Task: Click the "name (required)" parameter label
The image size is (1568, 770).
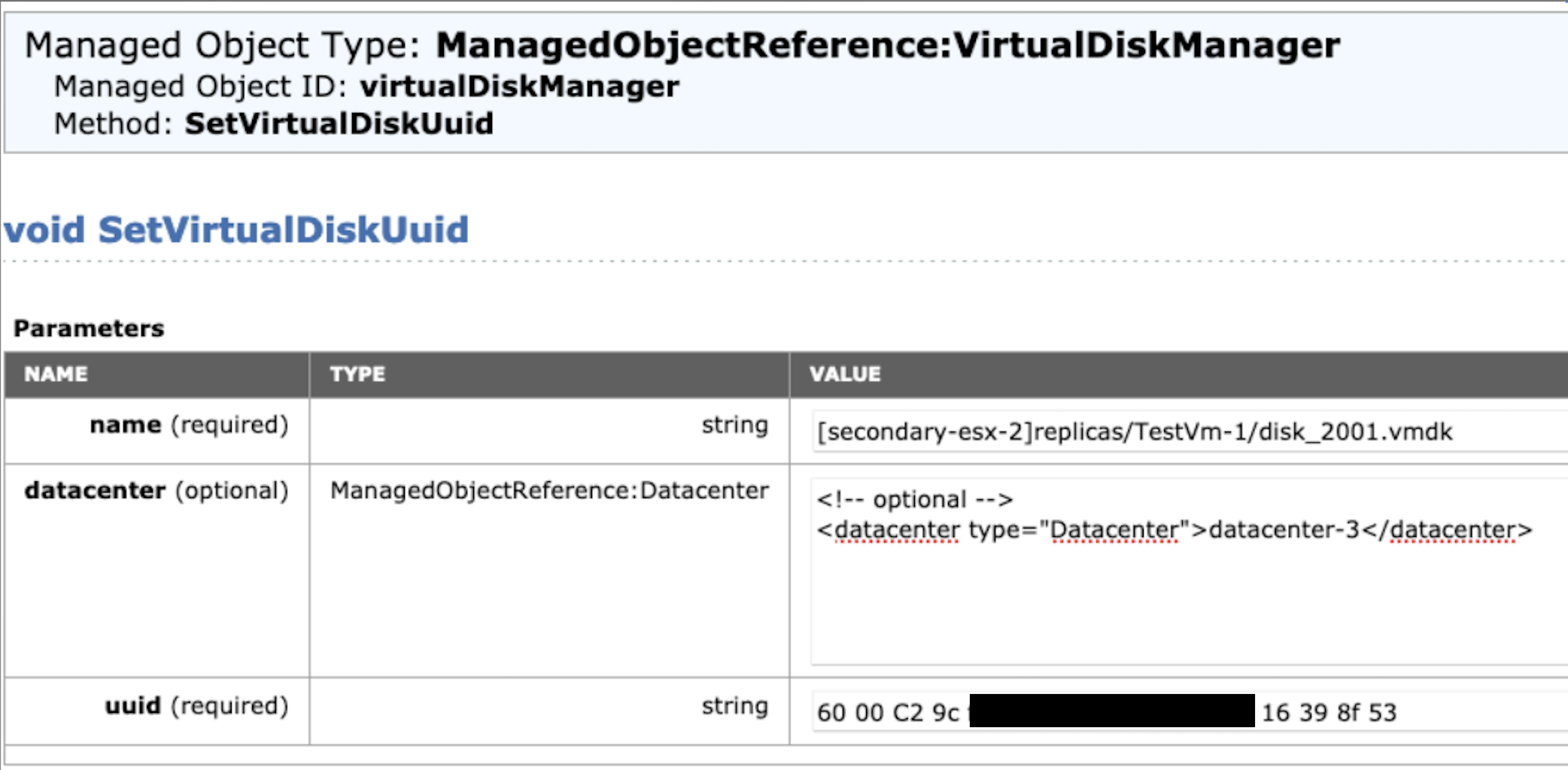Action: click(189, 426)
